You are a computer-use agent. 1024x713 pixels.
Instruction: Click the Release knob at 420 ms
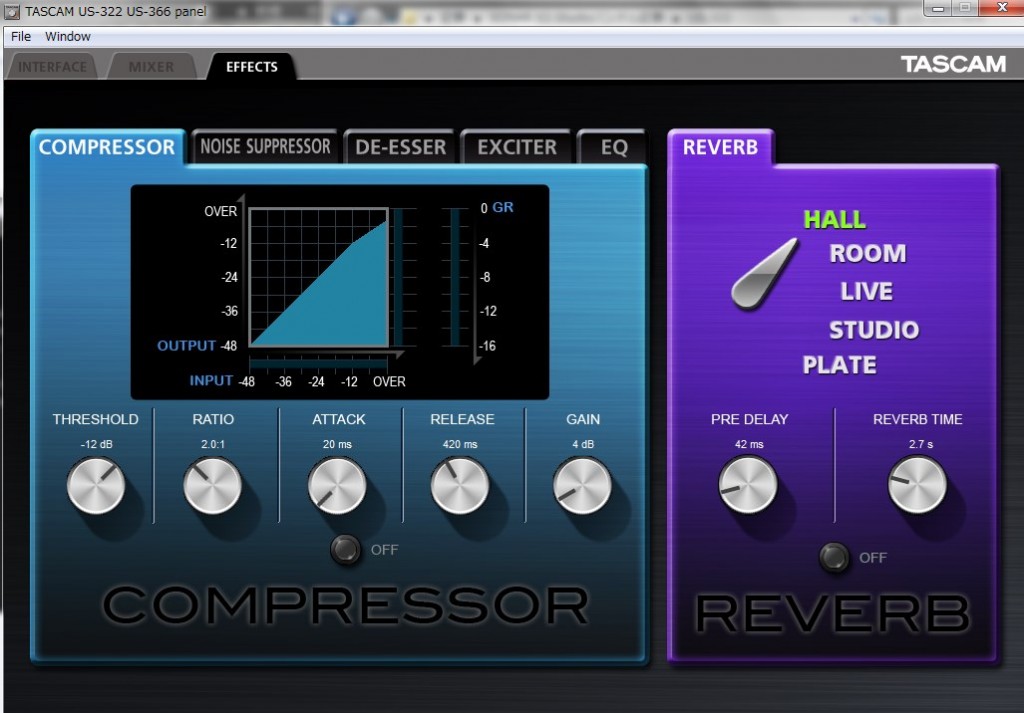(460, 486)
